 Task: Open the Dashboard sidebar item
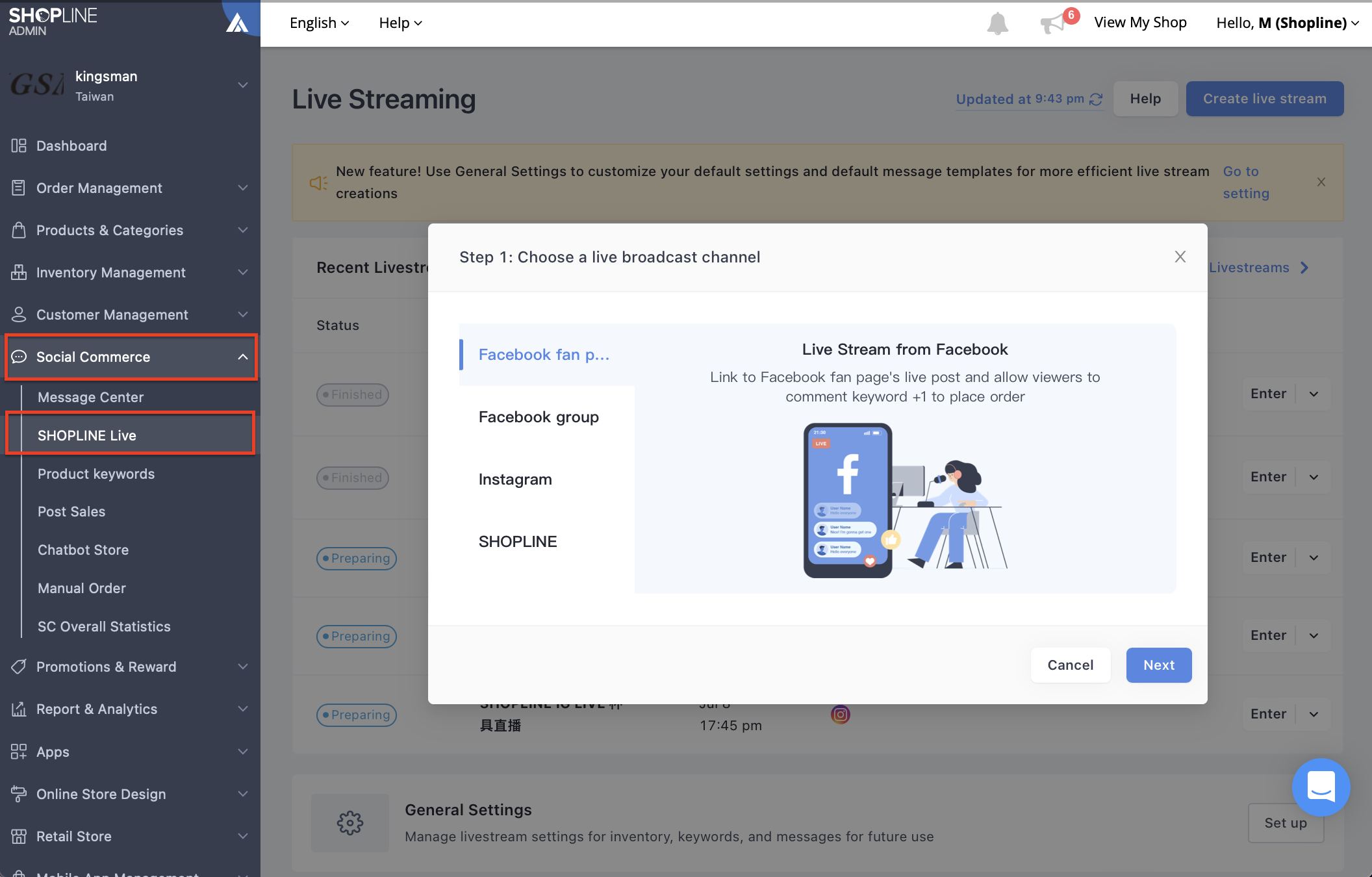pos(130,146)
